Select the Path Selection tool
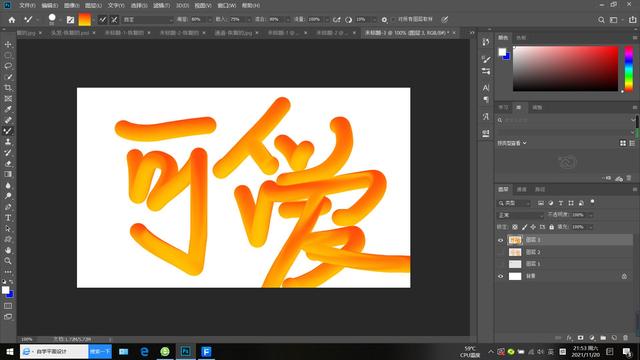Viewport: 640px width, 360px height. tap(8, 229)
